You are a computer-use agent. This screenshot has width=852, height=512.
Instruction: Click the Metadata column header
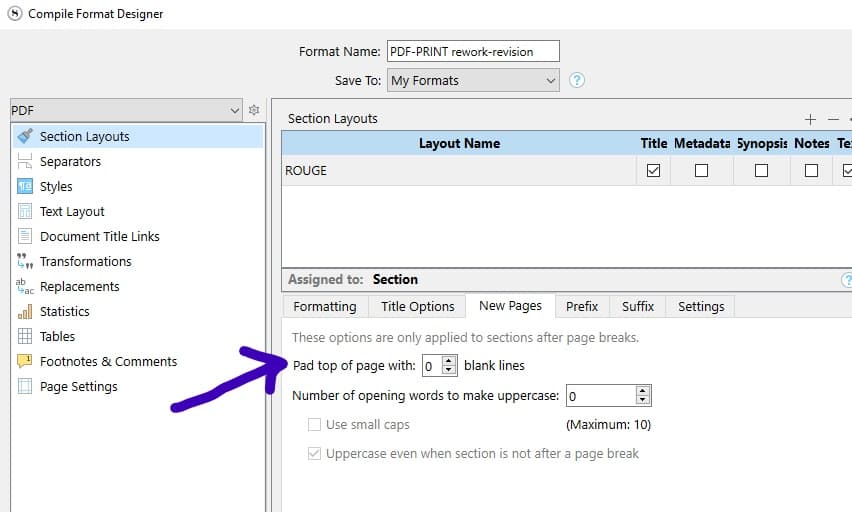(x=702, y=143)
